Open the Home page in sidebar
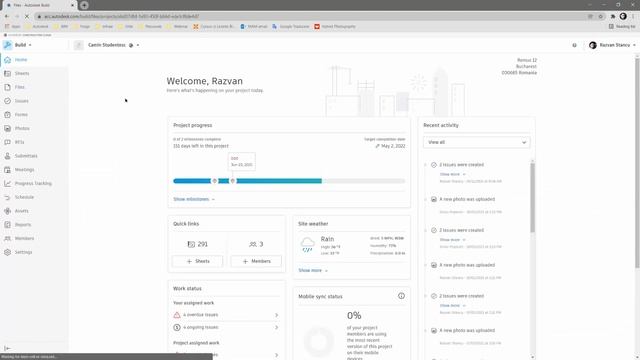This screenshot has height=360, width=640. (x=20, y=60)
